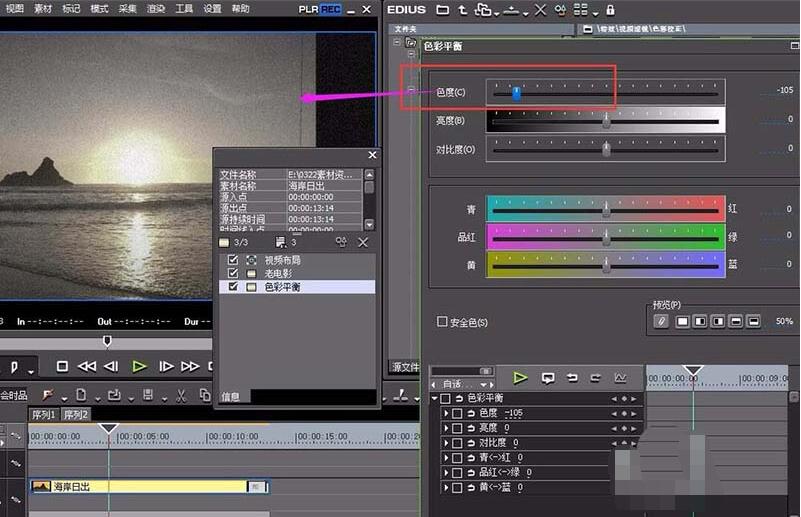Click the lock icon in EDIUS bin toolbar
The width and height of the screenshot is (801, 517).
(x=609, y=9)
